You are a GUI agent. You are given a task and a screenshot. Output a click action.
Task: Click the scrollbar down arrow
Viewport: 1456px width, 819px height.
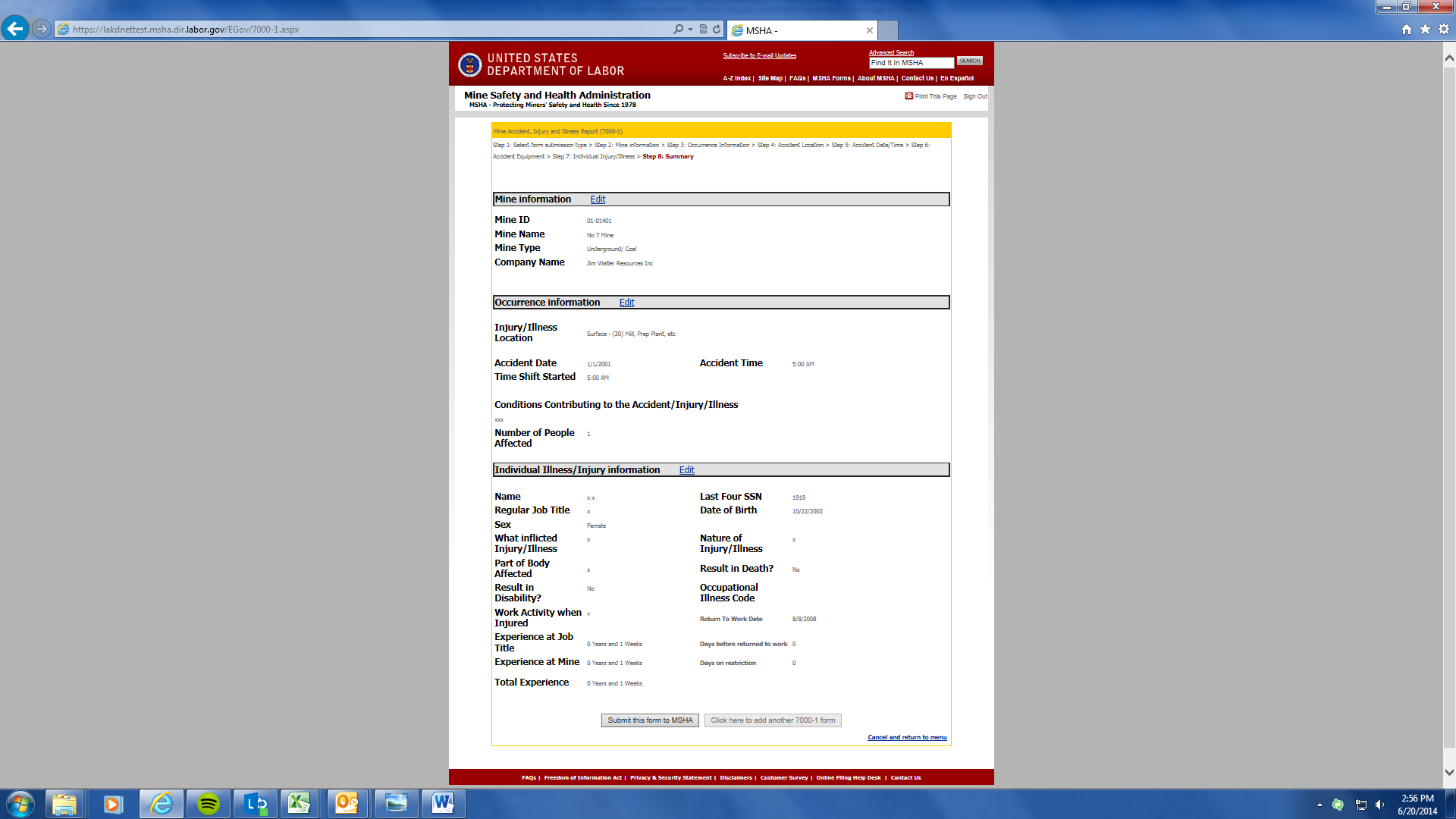(x=1449, y=772)
